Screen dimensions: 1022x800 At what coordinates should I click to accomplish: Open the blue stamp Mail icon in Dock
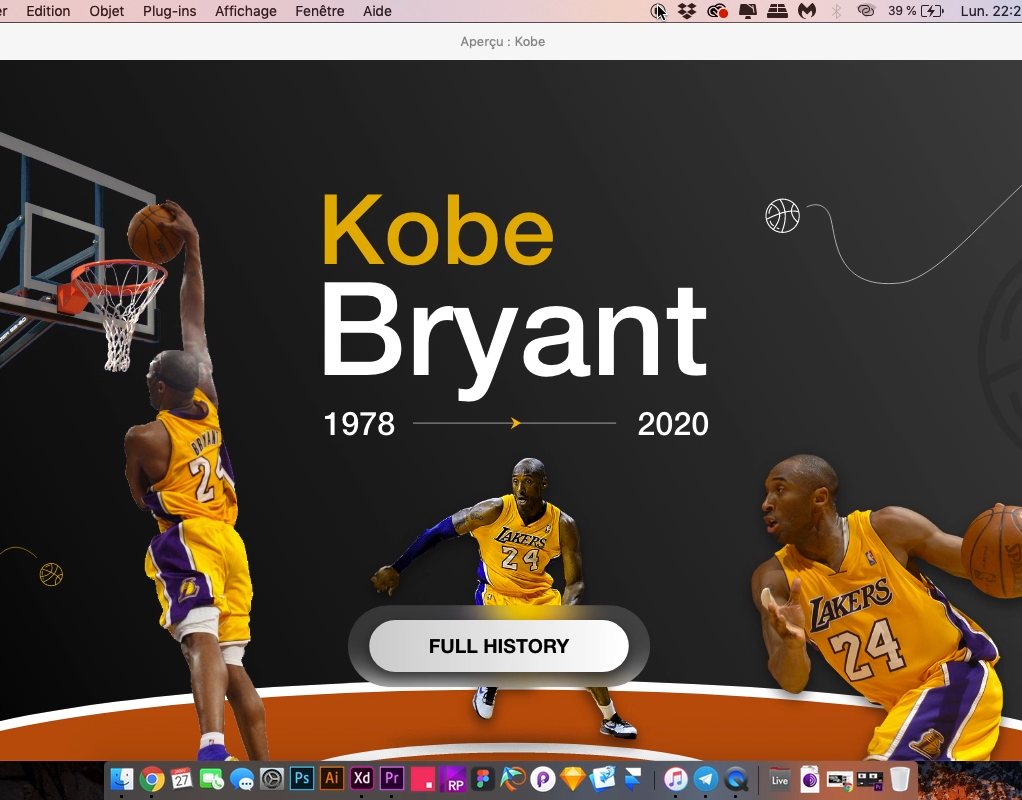(x=602, y=779)
